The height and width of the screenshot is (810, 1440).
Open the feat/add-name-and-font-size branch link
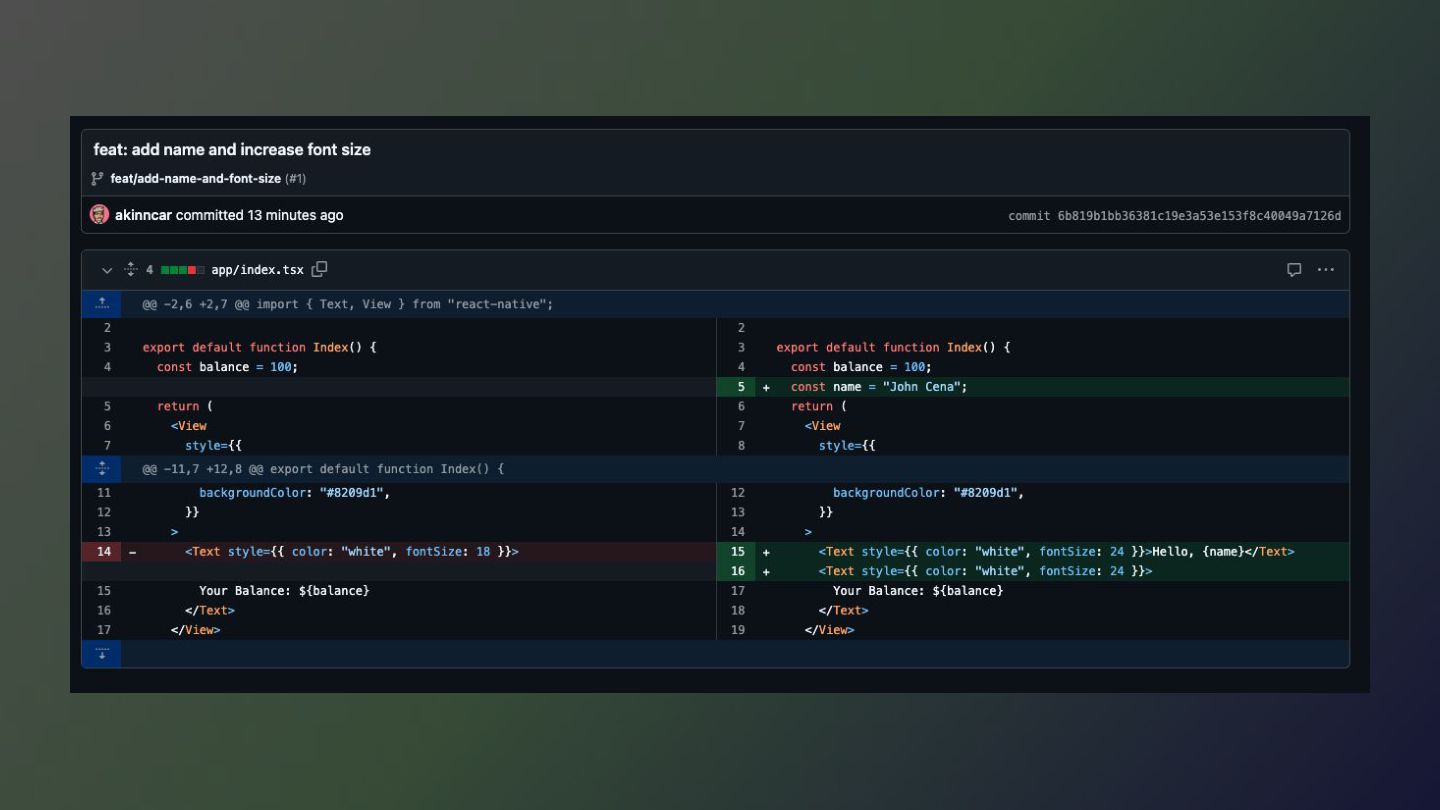pos(195,179)
